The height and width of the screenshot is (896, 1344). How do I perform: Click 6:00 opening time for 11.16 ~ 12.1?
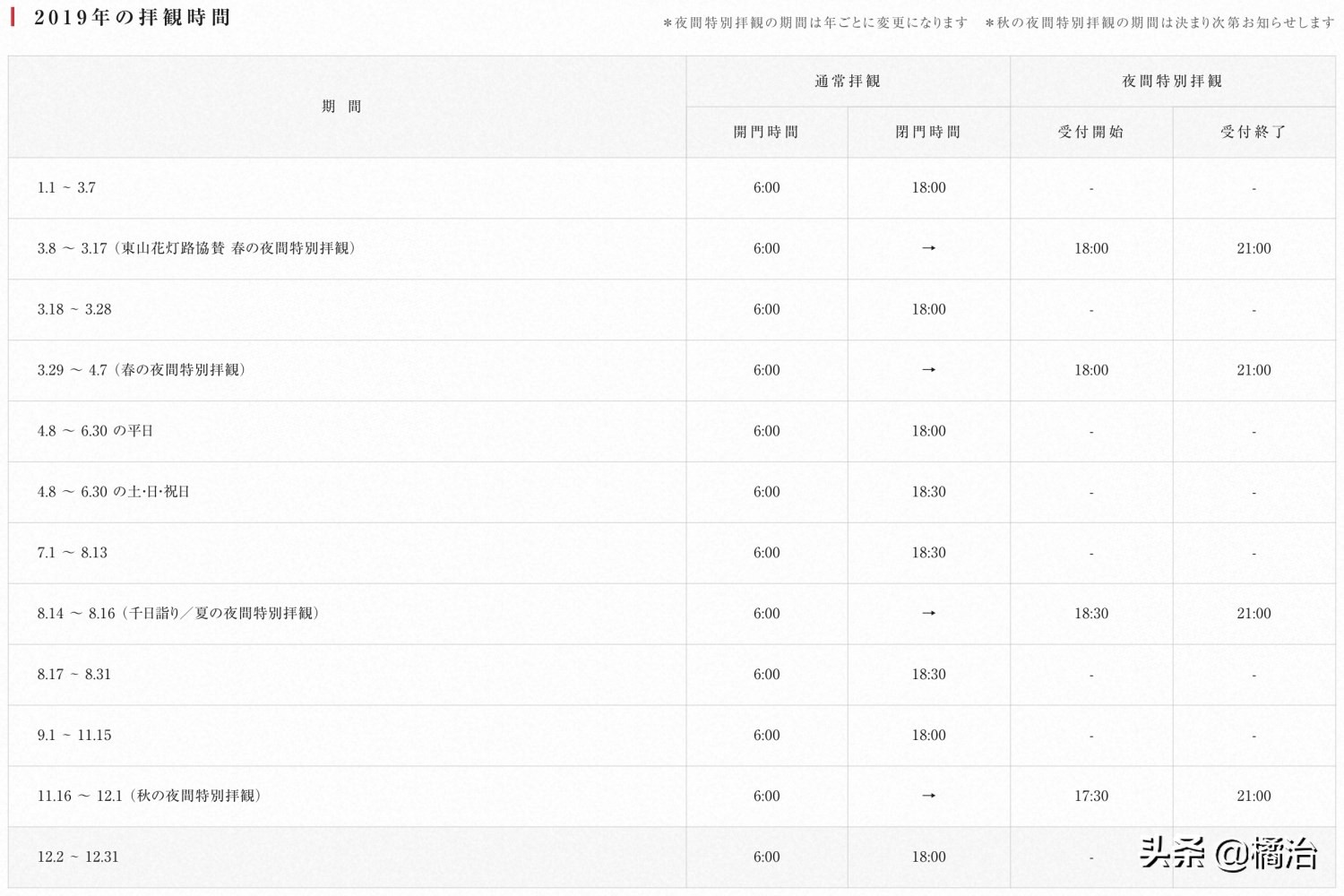click(767, 796)
